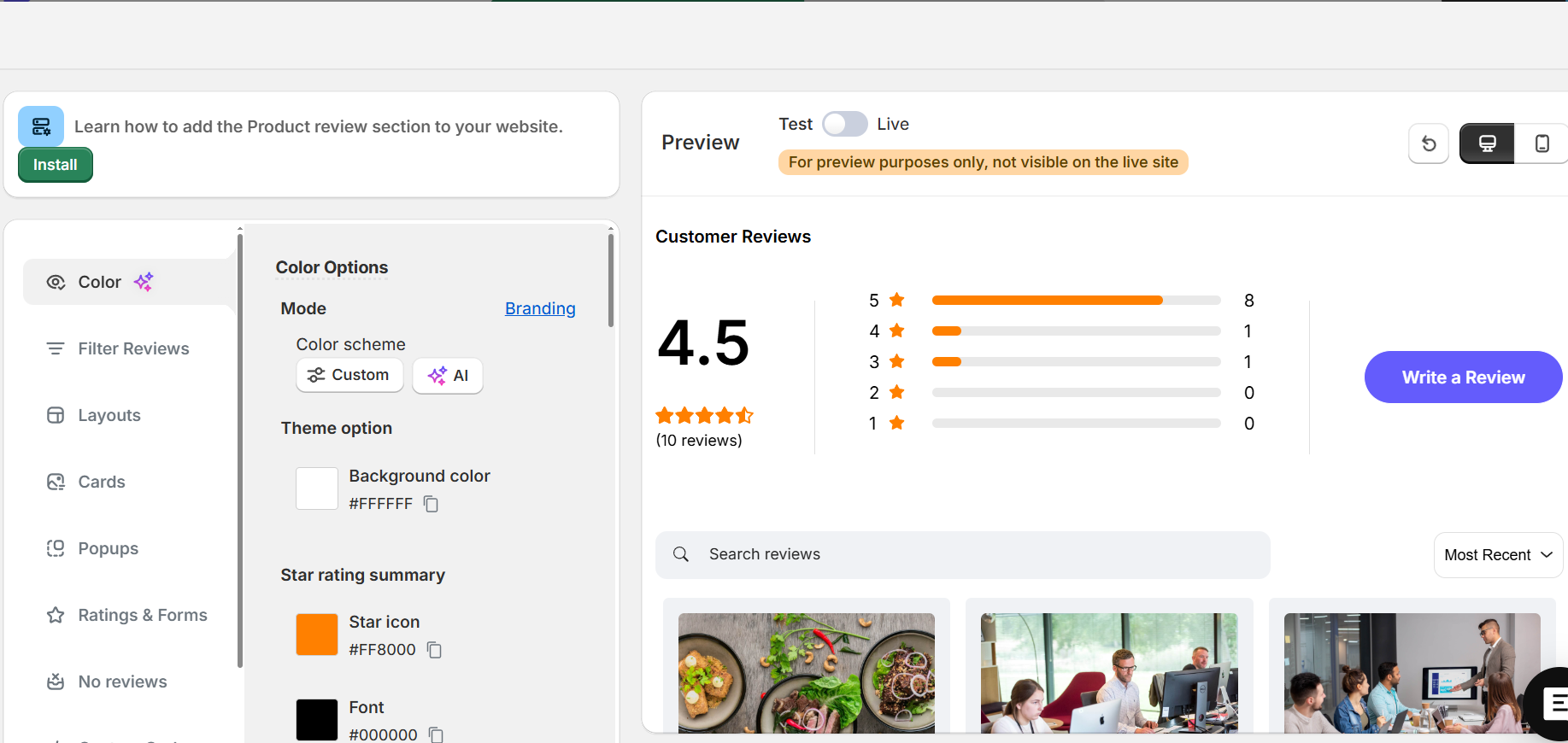1568x743 pixels.
Task: Click the search magnifier icon
Action: point(681,554)
